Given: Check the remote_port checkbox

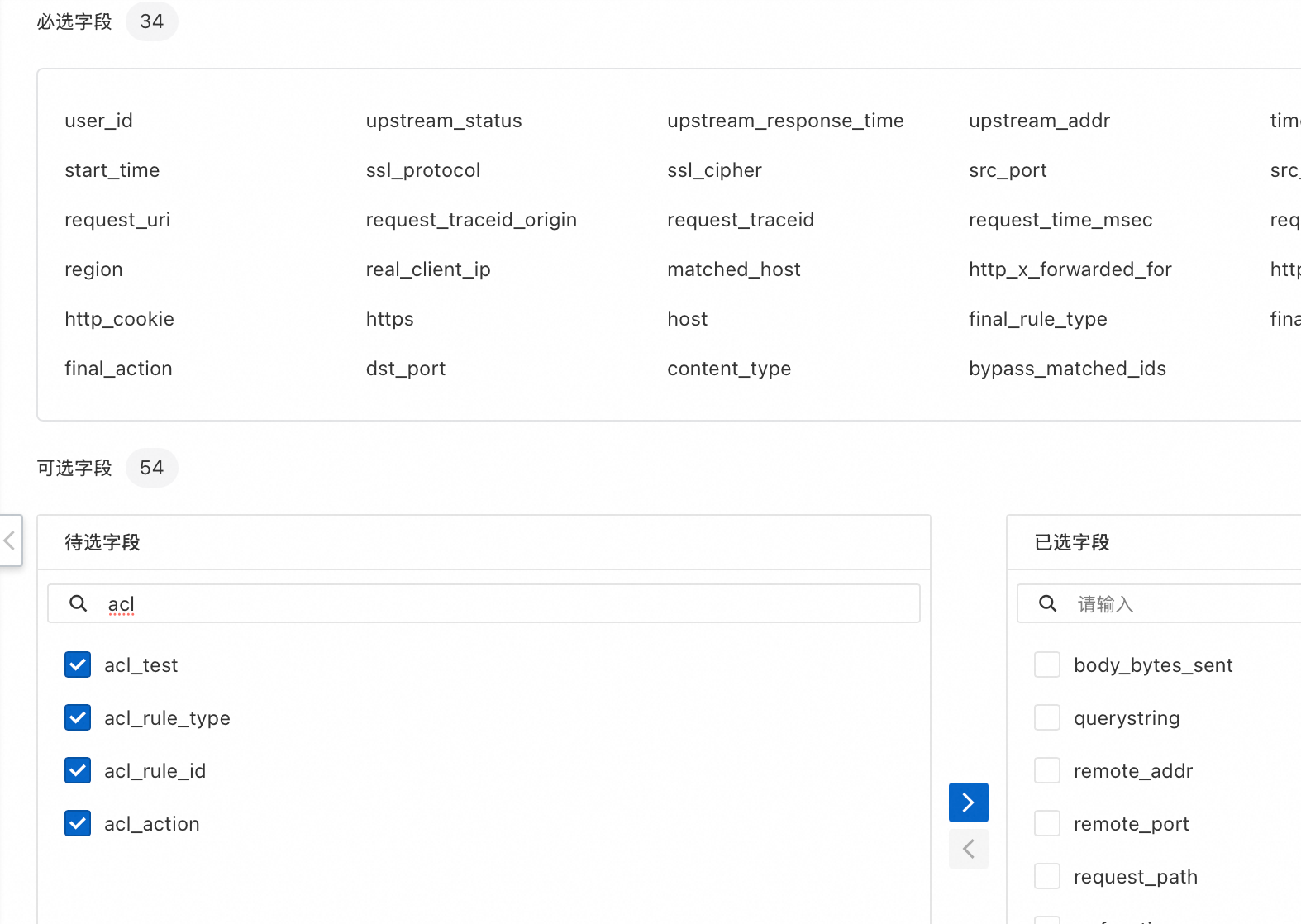Looking at the screenshot, I should (1047, 823).
